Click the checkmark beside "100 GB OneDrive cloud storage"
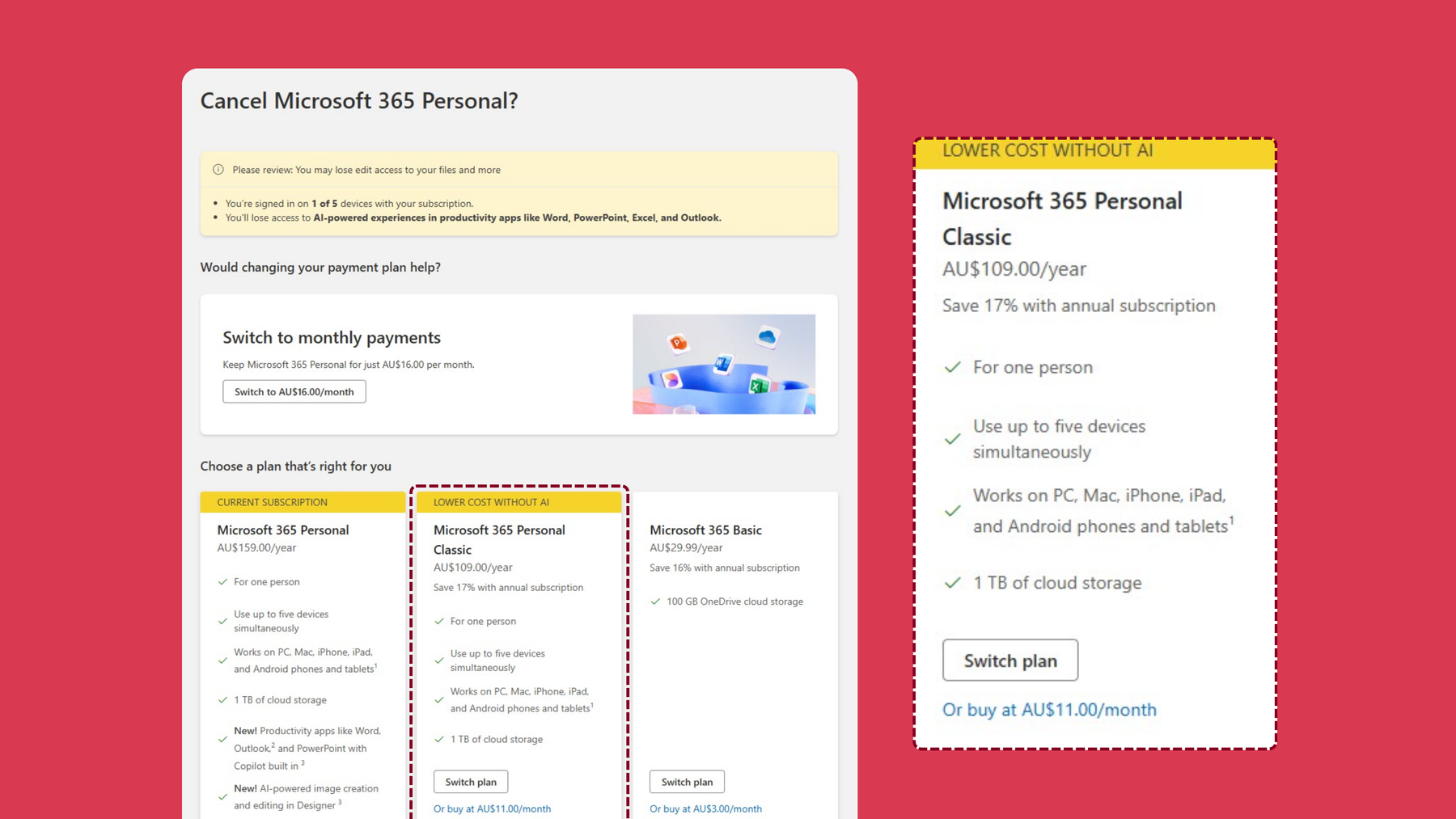Viewport: 1456px width, 819px height. [x=655, y=602]
